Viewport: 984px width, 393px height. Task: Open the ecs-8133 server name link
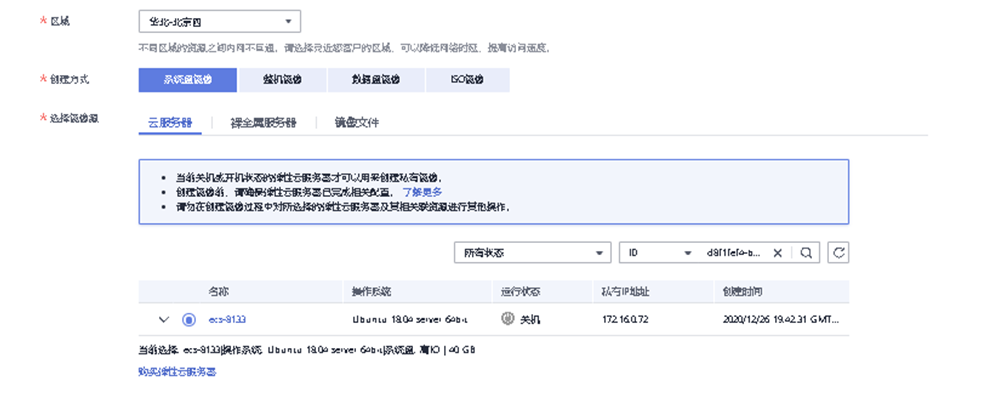[x=227, y=320]
